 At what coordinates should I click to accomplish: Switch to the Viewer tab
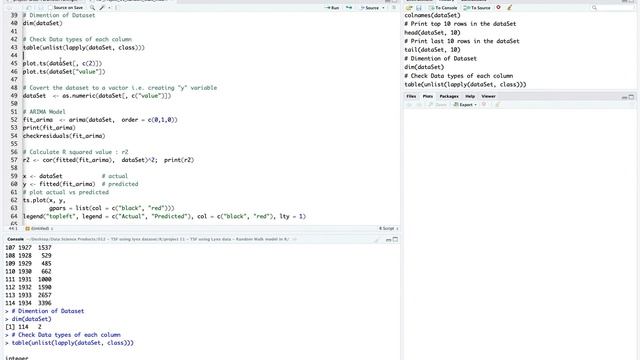(x=488, y=96)
